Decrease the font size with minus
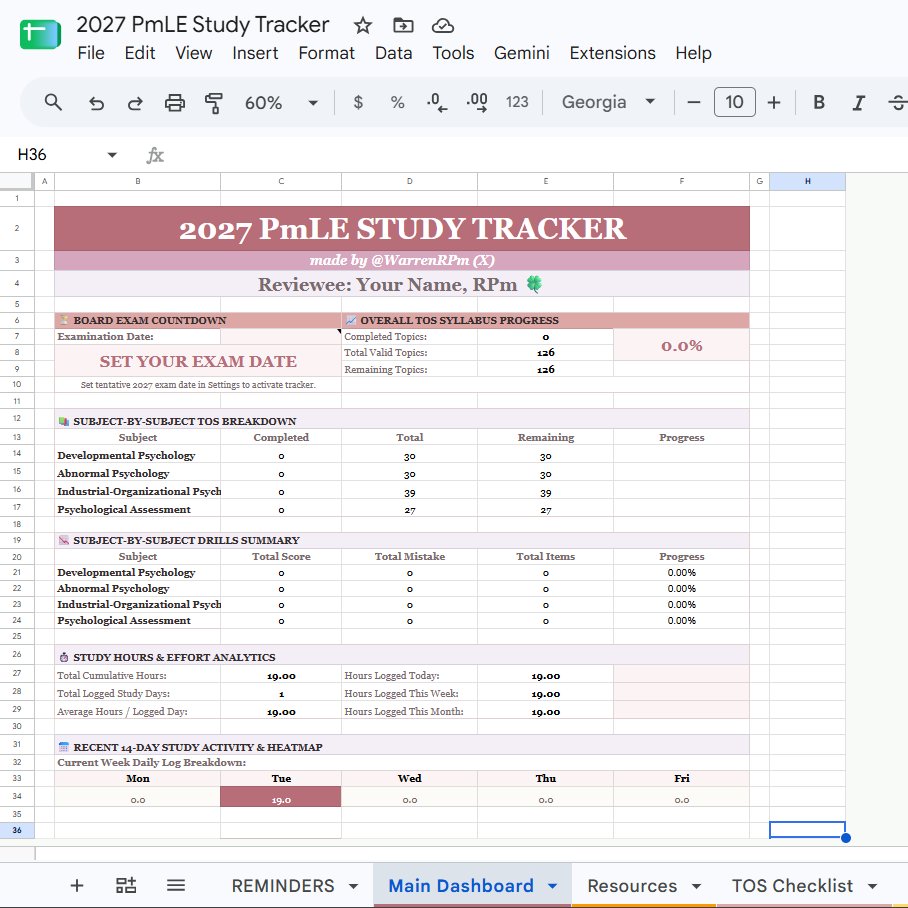This screenshot has height=908, width=908. coord(694,102)
